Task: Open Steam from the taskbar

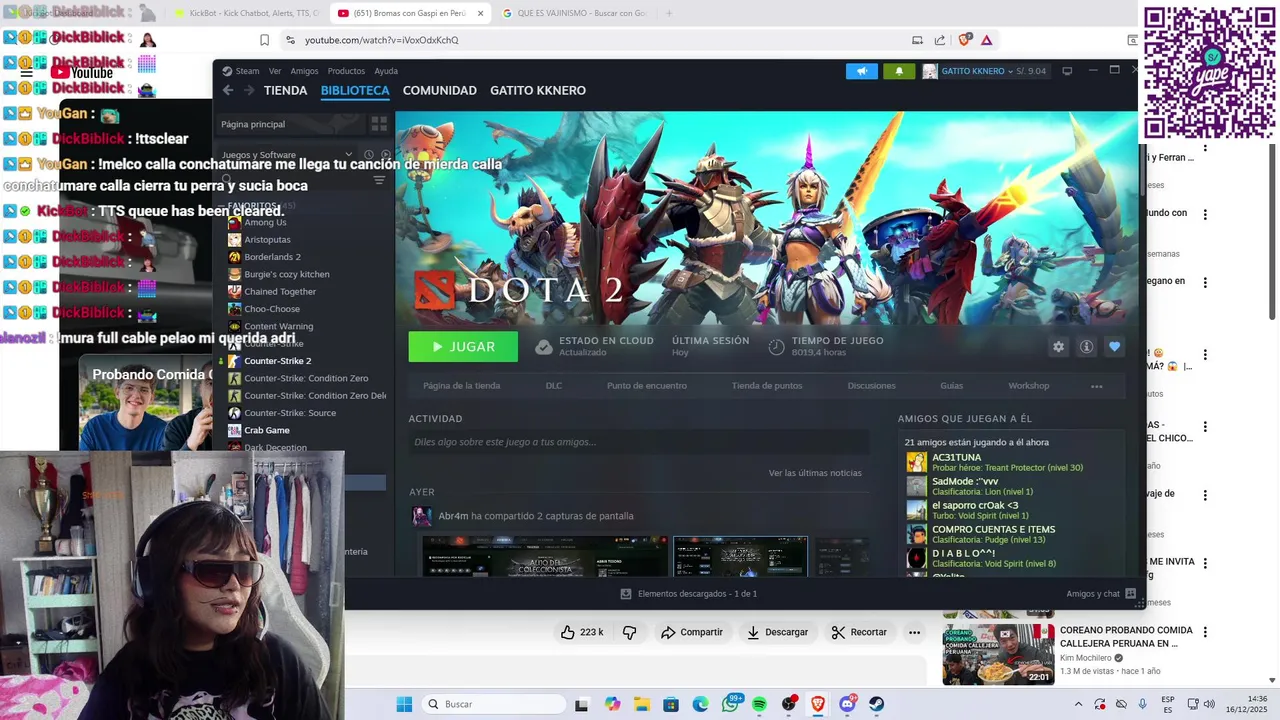Action: (876, 704)
